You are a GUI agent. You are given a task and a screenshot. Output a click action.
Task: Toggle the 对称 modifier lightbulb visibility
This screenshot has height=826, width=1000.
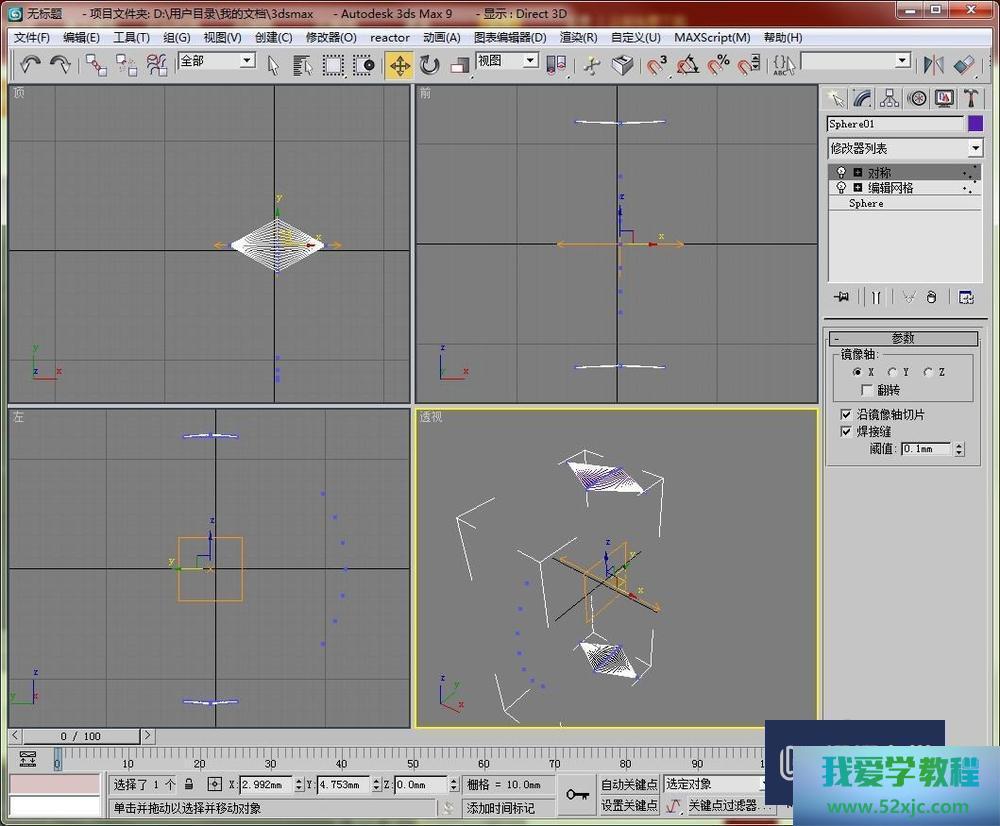tap(841, 173)
